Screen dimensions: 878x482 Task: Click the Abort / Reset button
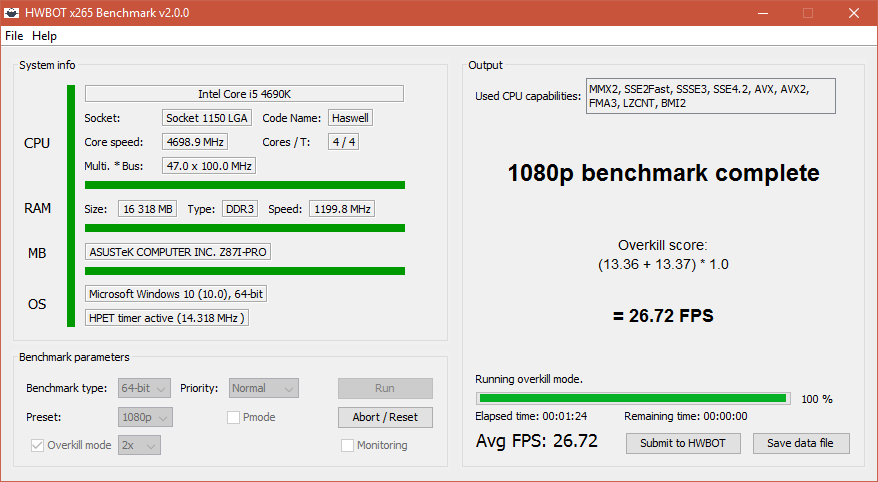coord(385,417)
